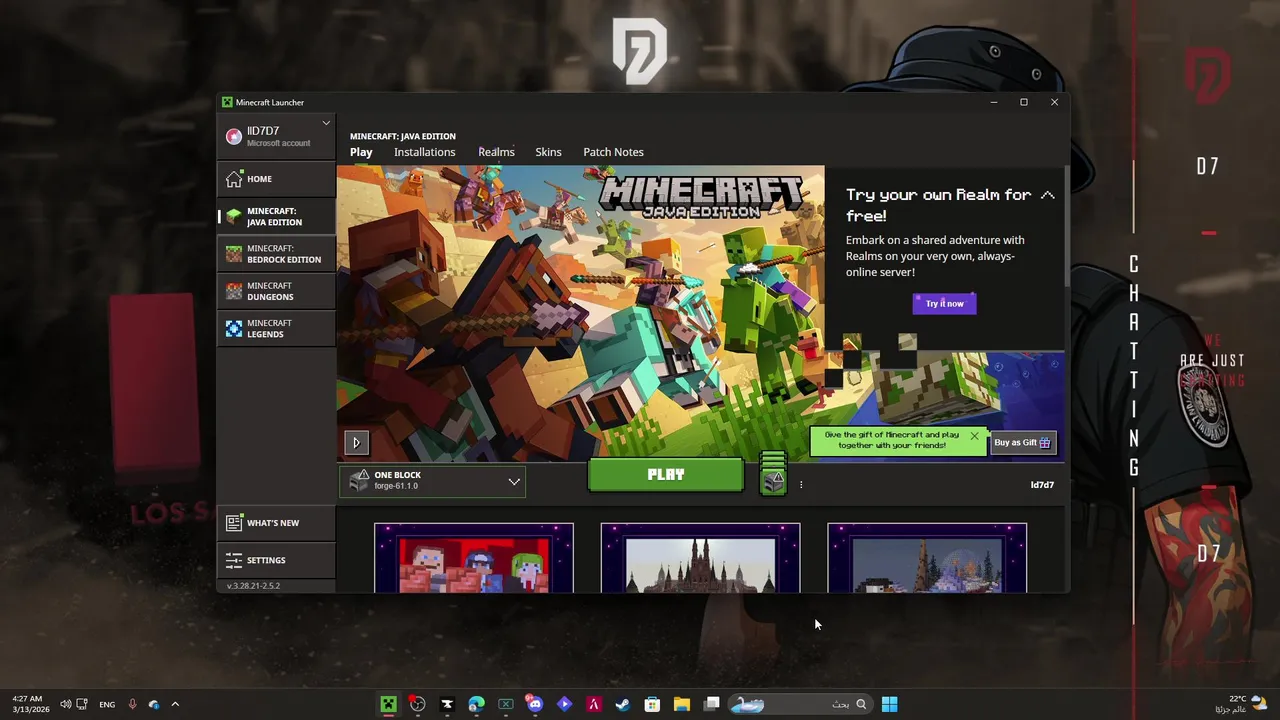The width and height of the screenshot is (1280, 720).
Task: Click the Windows Start button
Action: click(889, 704)
